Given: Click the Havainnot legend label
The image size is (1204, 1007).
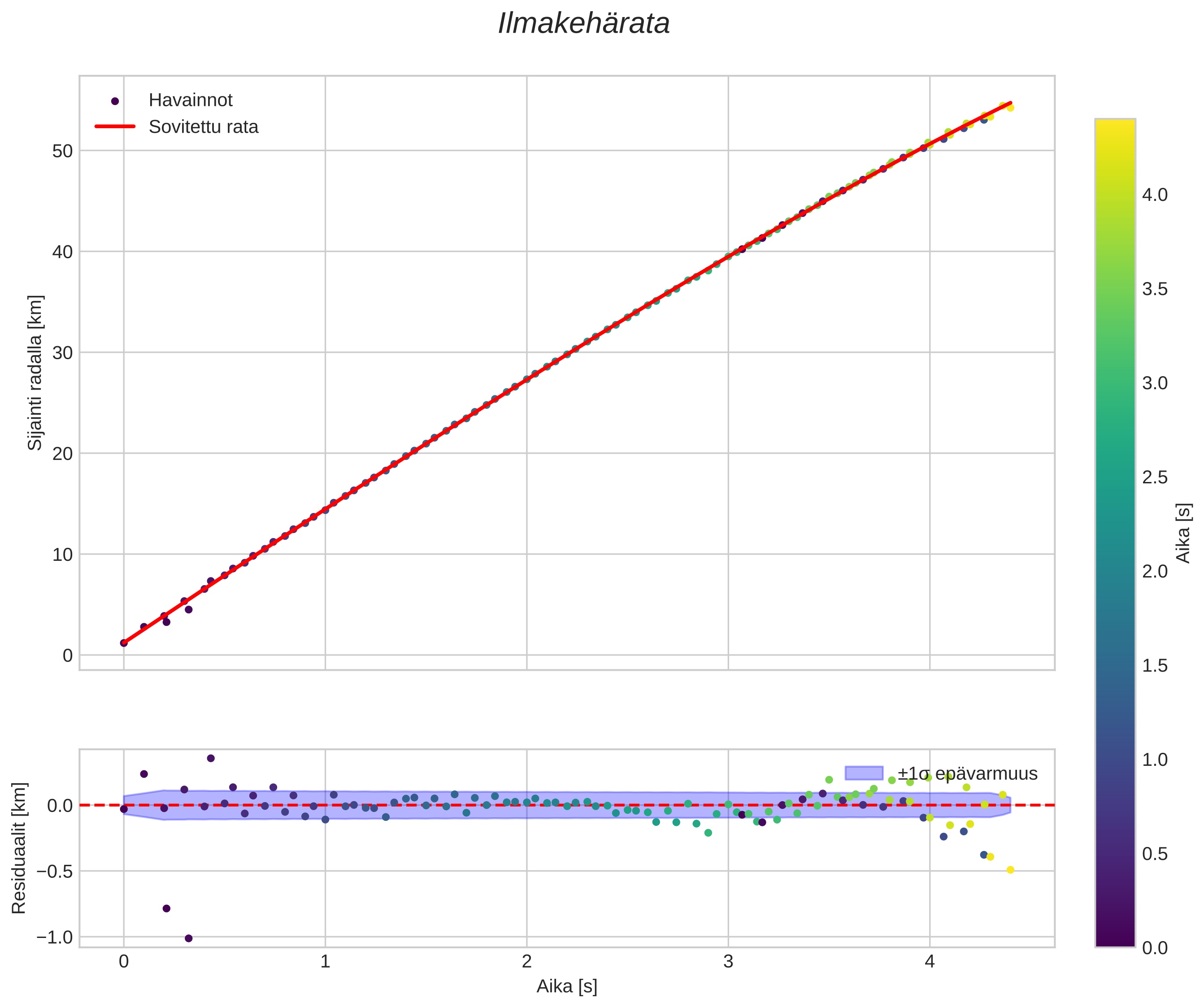Looking at the screenshot, I should [x=190, y=100].
